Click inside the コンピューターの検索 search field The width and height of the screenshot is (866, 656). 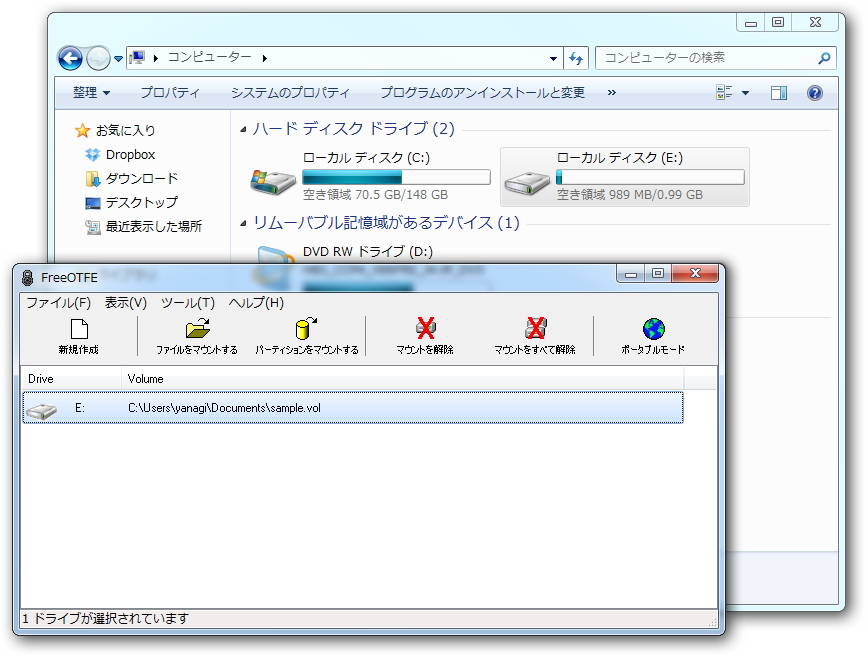tap(700, 58)
